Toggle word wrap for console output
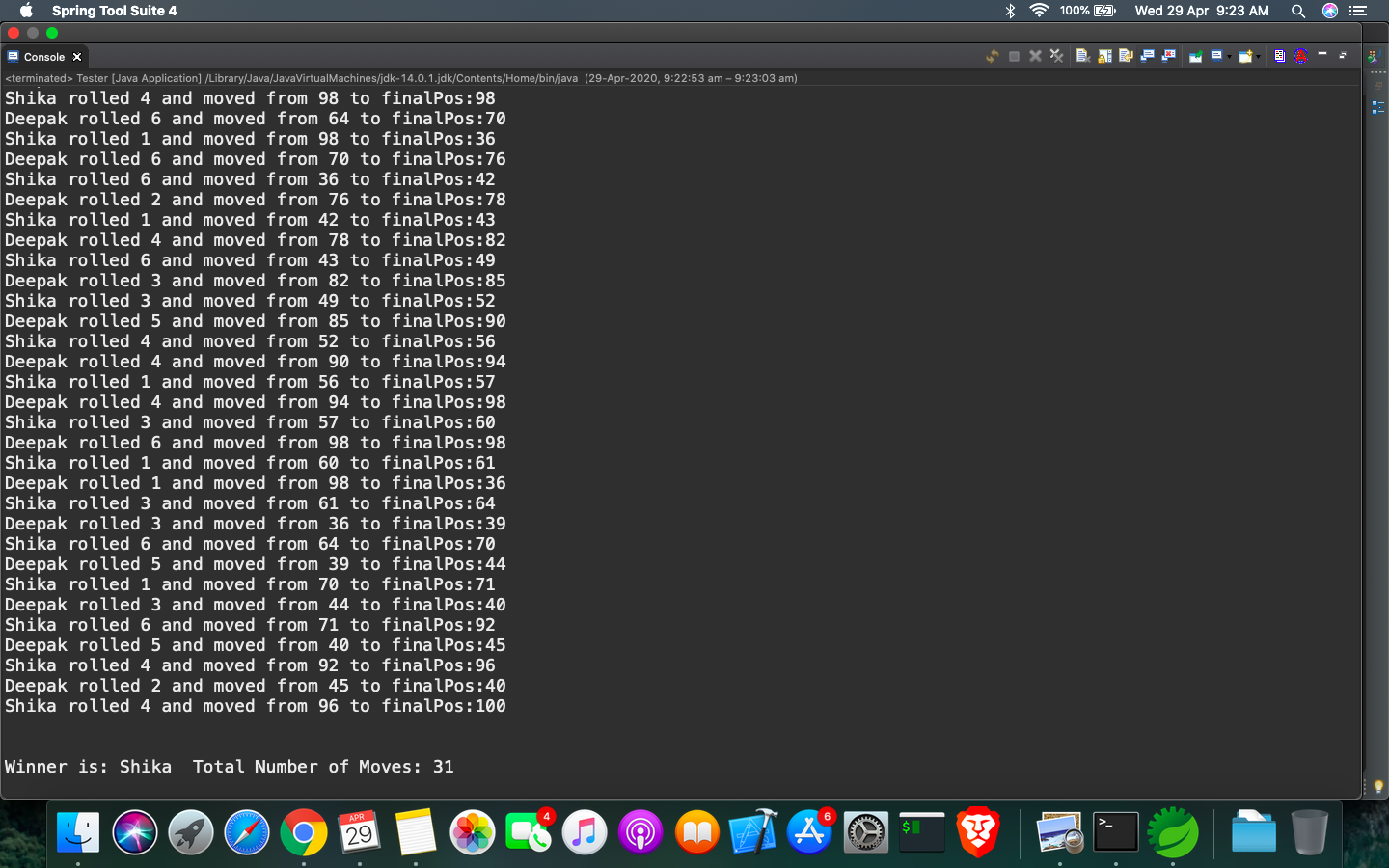Viewport: 1389px width, 868px height. pyautogui.click(x=1126, y=56)
